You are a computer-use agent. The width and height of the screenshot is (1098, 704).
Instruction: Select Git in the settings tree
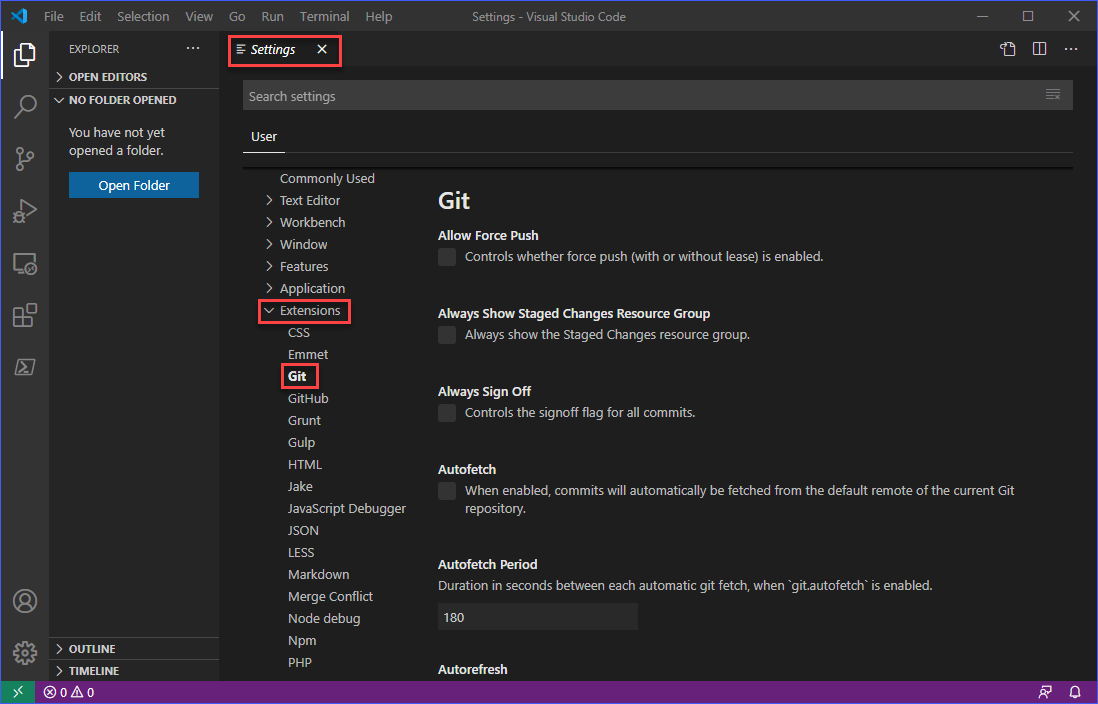coord(299,375)
